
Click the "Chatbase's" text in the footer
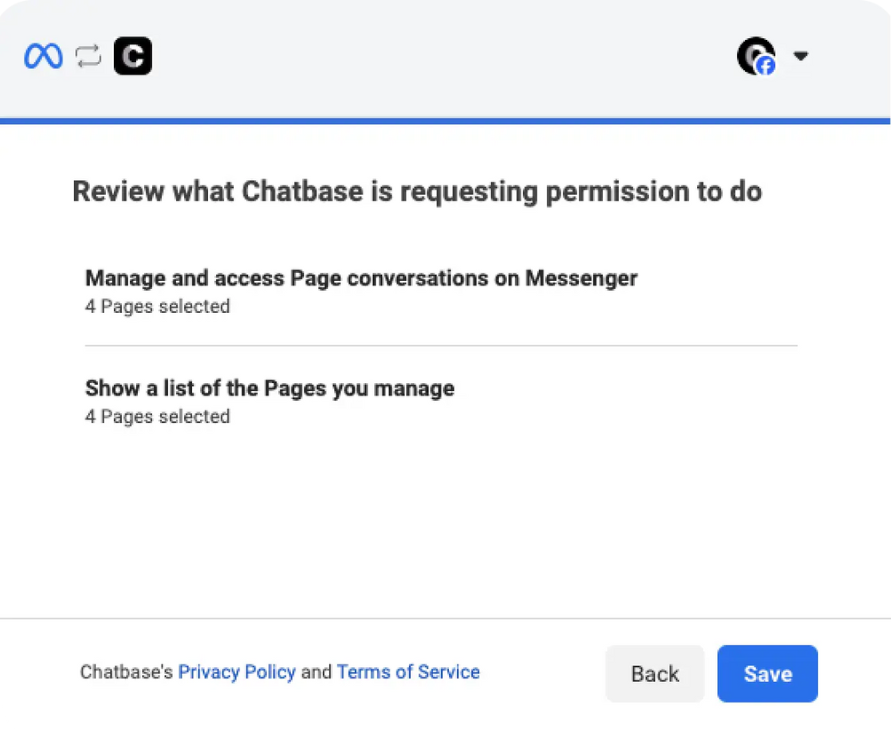tap(126, 671)
